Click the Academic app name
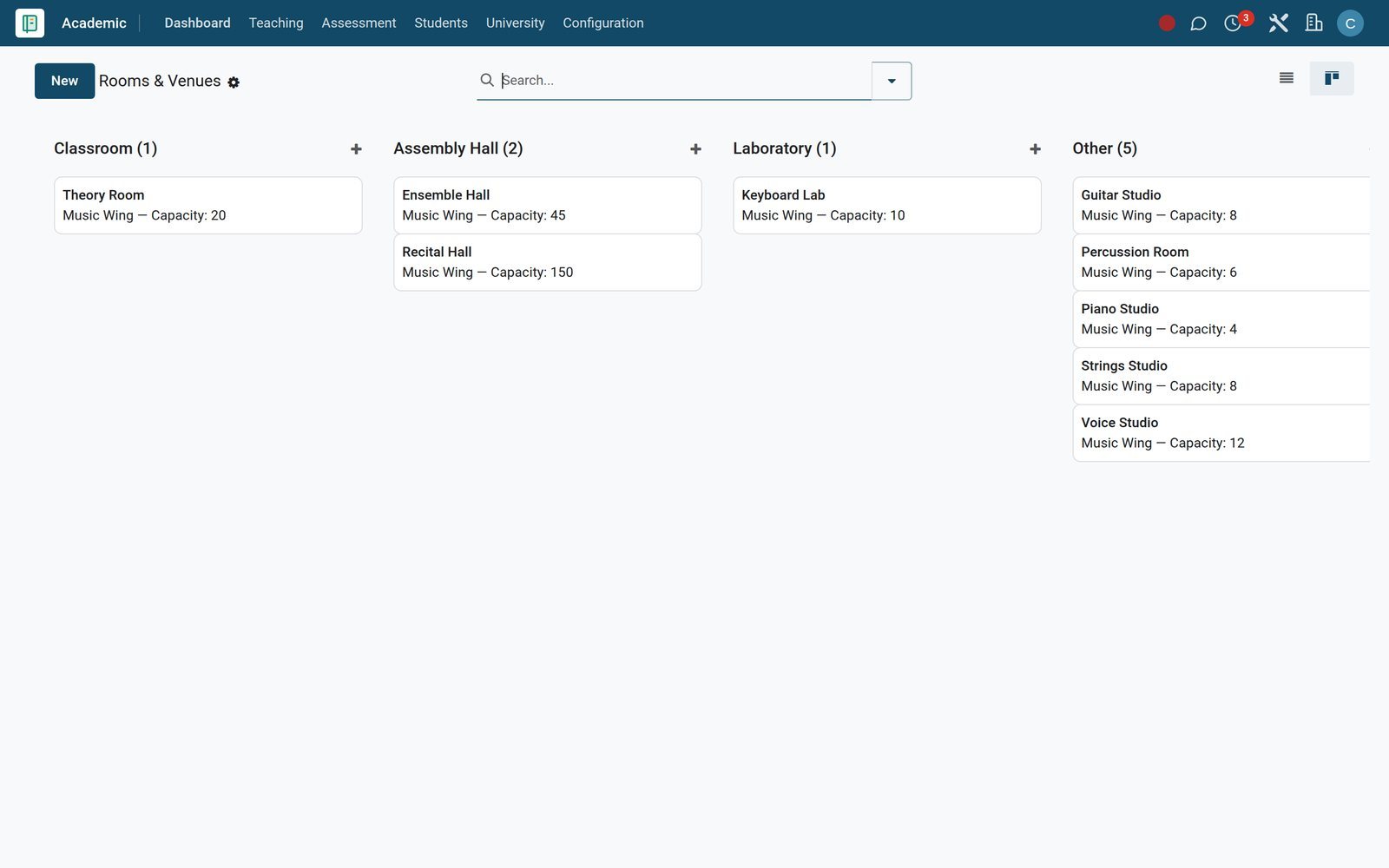Image resolution: width=1389 pixels, height=868 pixels. [94, 23]
